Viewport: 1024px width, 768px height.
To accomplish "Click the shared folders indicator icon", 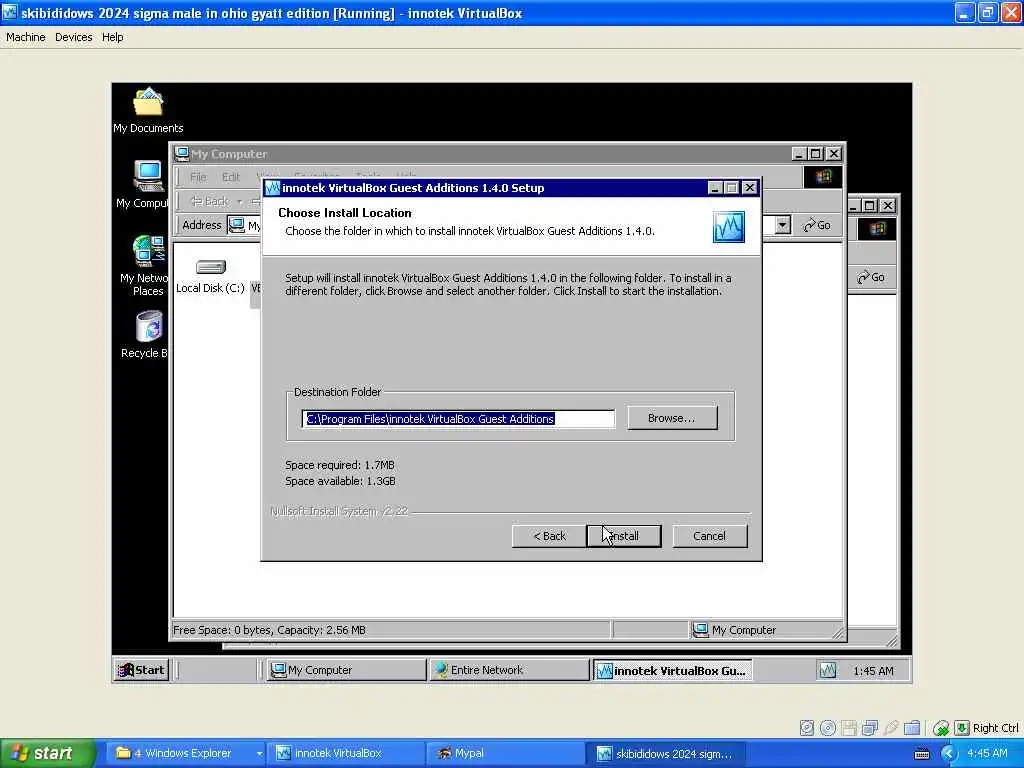I will [912, 728].
